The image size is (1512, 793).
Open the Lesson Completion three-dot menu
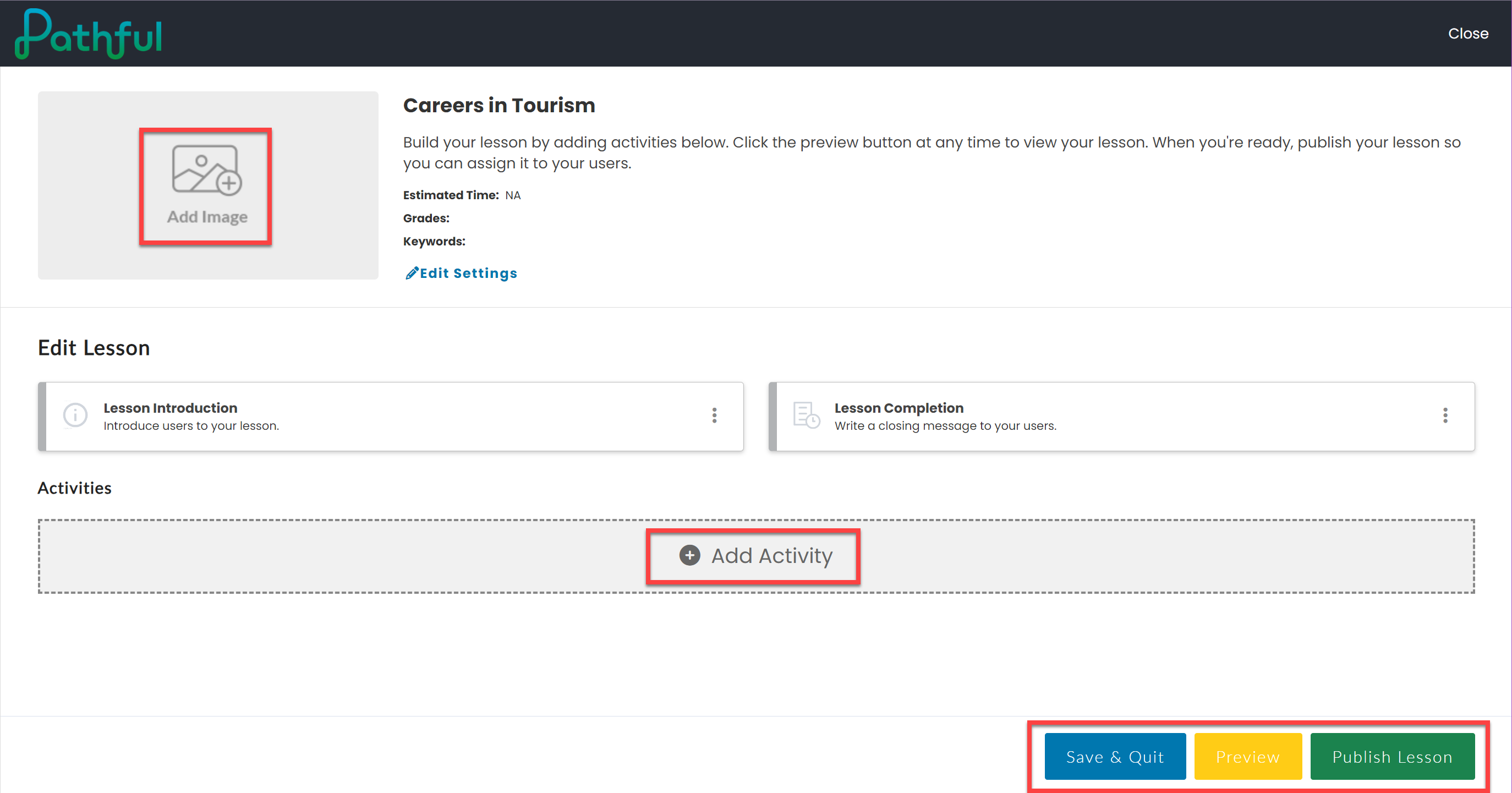1445,415
